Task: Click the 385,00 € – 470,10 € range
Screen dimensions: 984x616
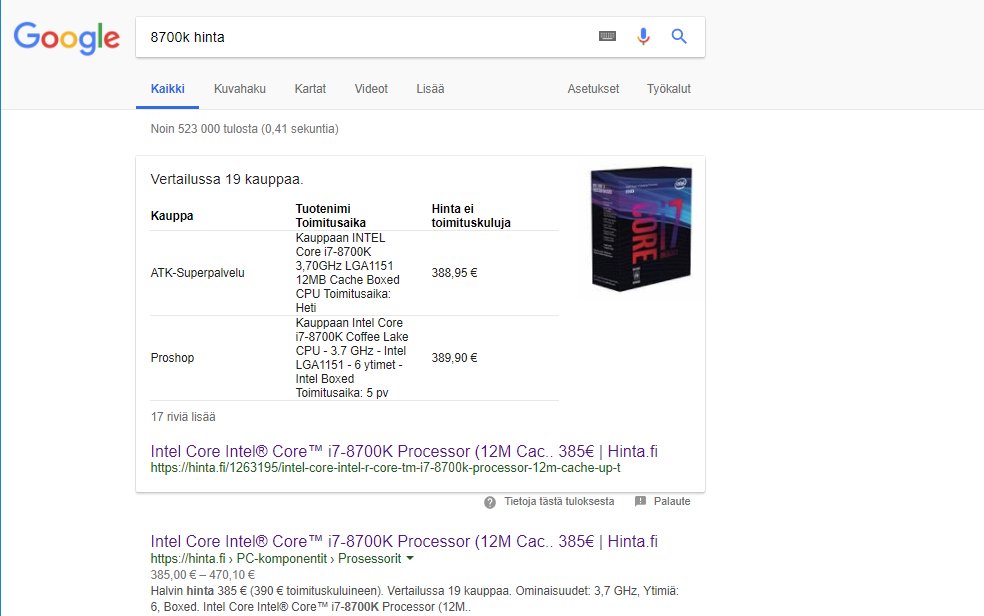Action: click(x=203, y=575)
